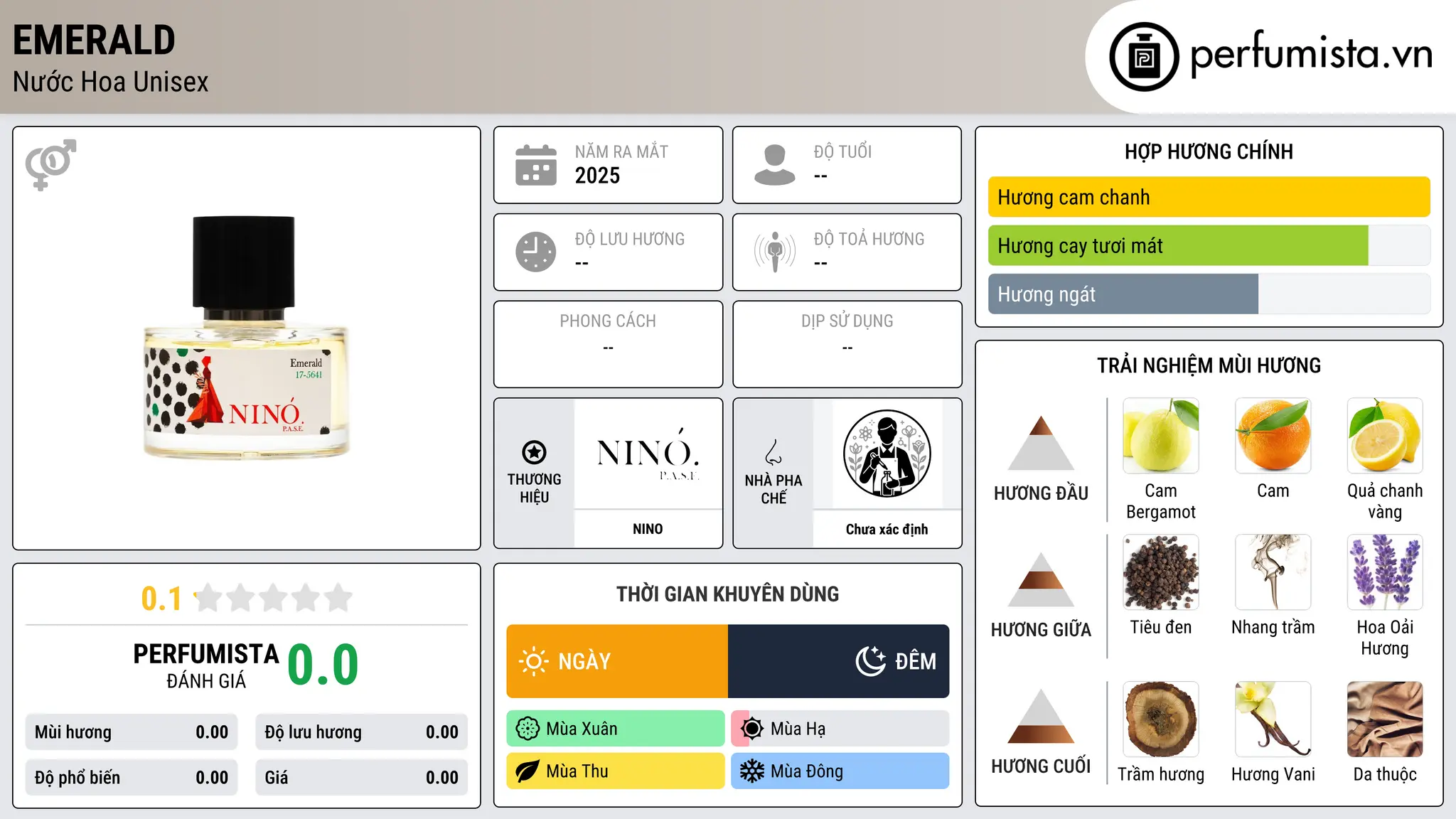1456x819 pixels.
Task: Click the Hương cuối pyramid icon
Action: pos(1041,716)
